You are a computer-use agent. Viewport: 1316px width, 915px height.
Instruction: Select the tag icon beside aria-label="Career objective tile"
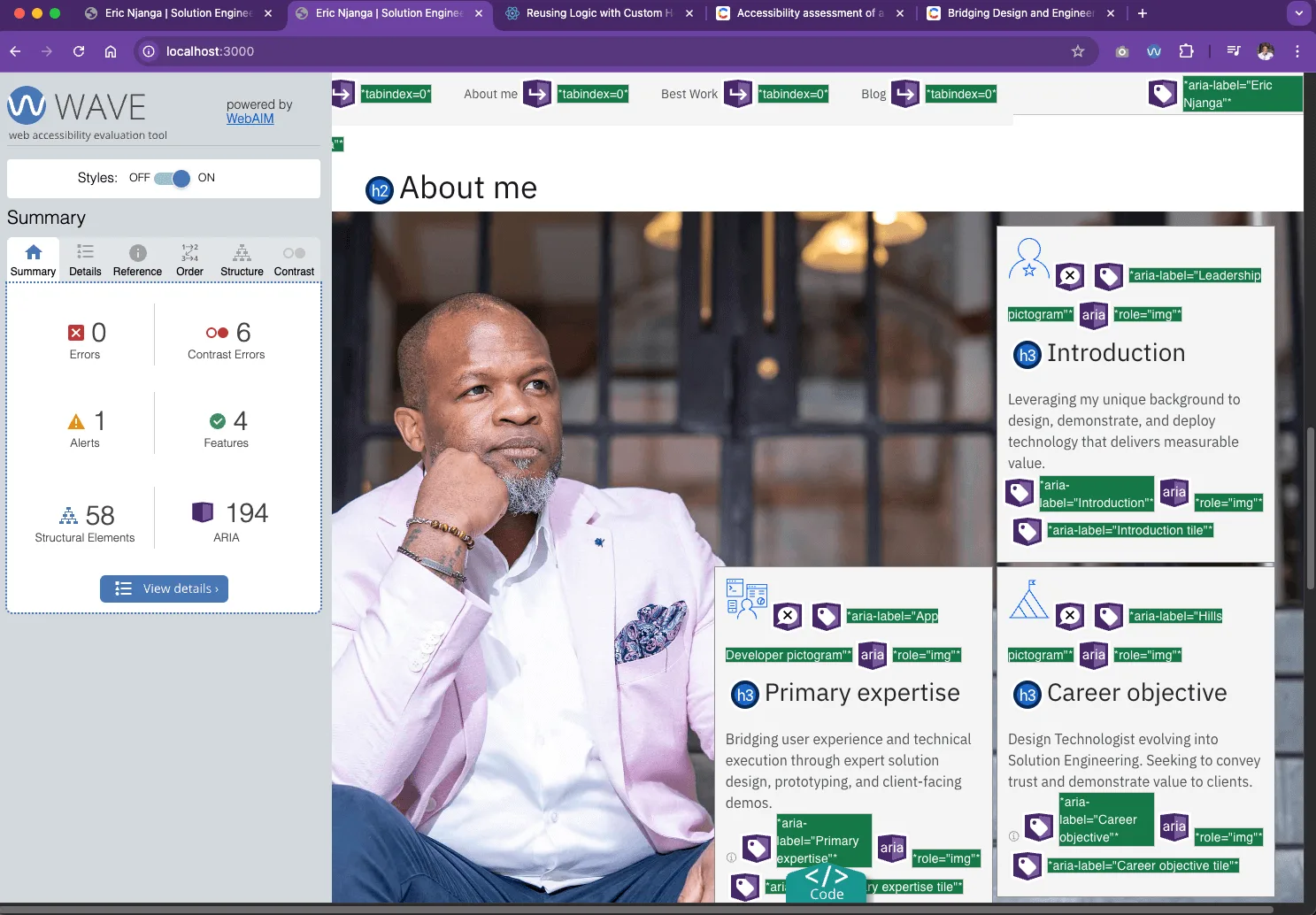[1027, 865]
